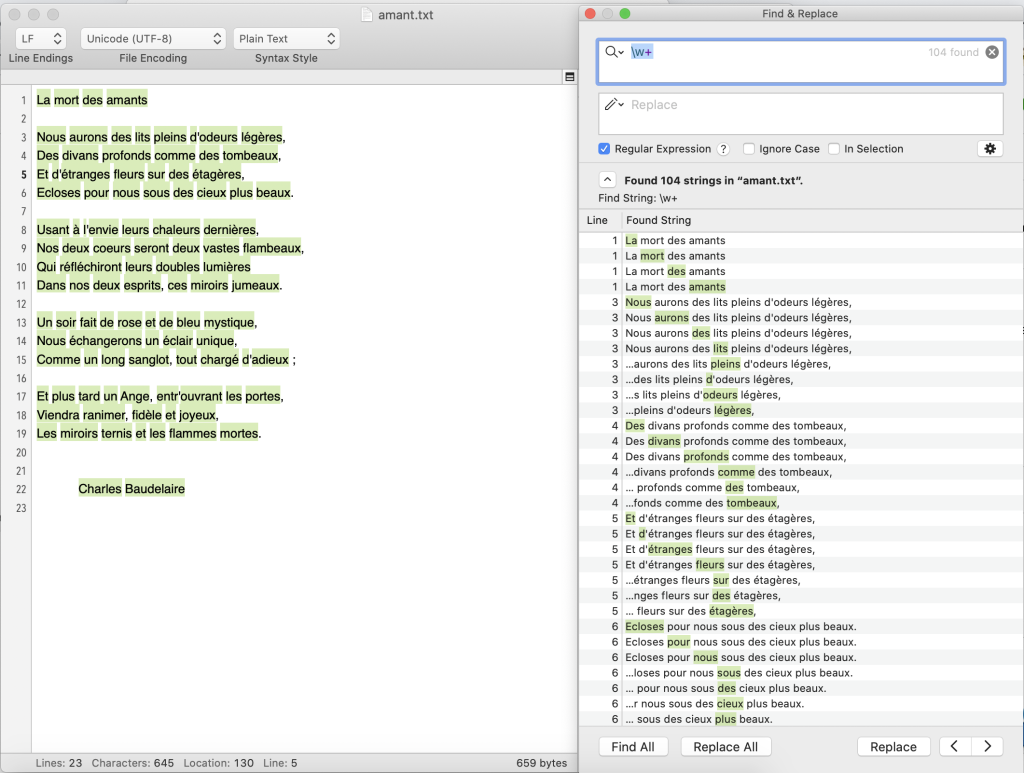Enable the Ignore Case checkbox
The width and height of the screenshot is (1024, 773).
748,149
